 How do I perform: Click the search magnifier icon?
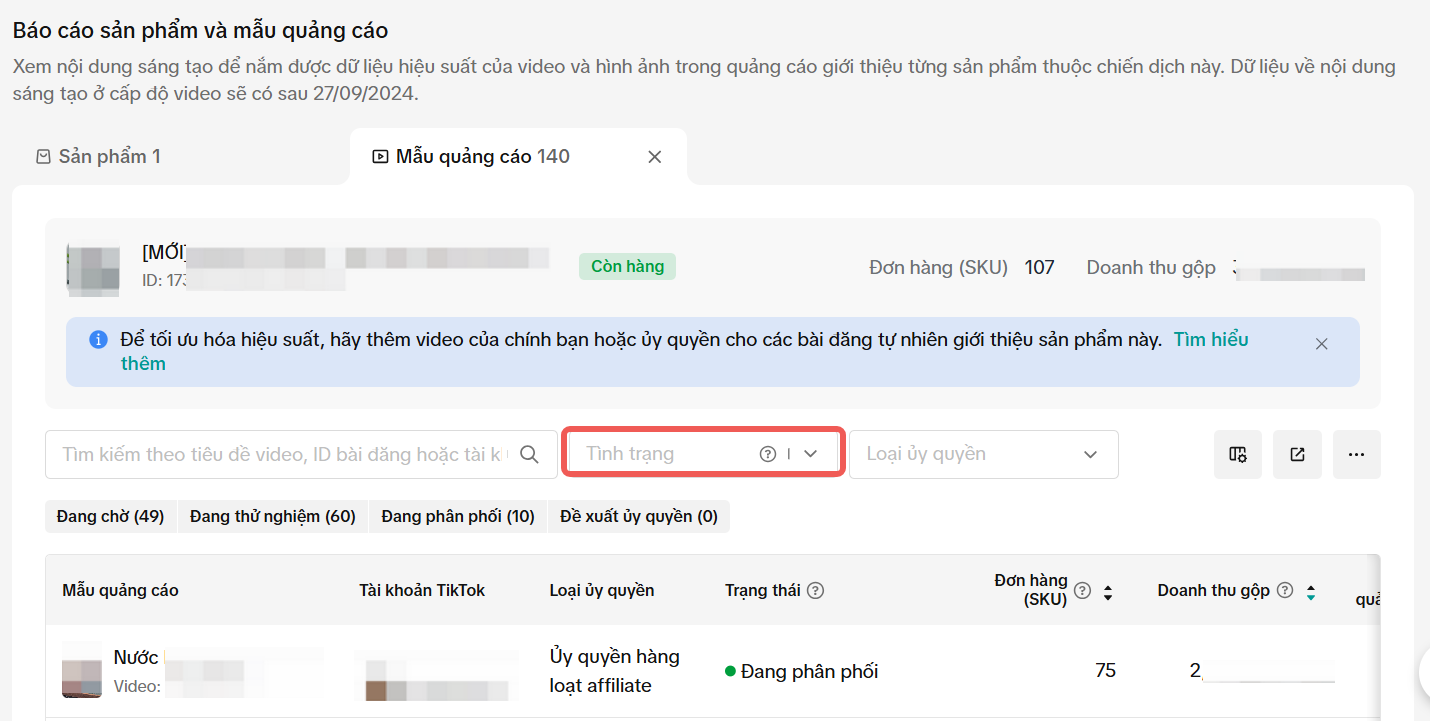tap(530, 455)
